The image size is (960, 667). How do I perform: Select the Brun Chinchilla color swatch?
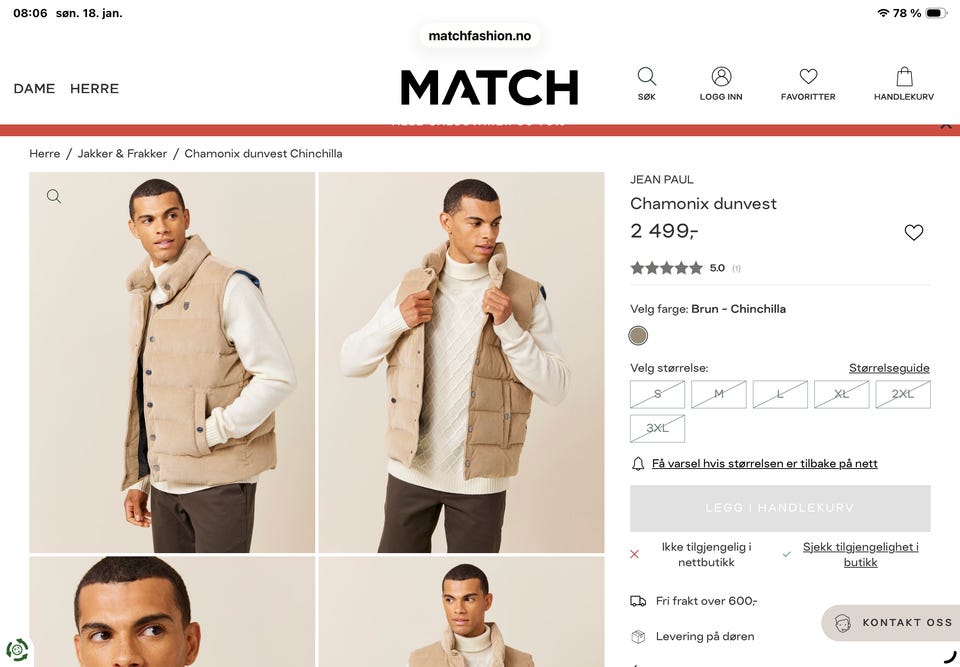[x=638, y=336]
